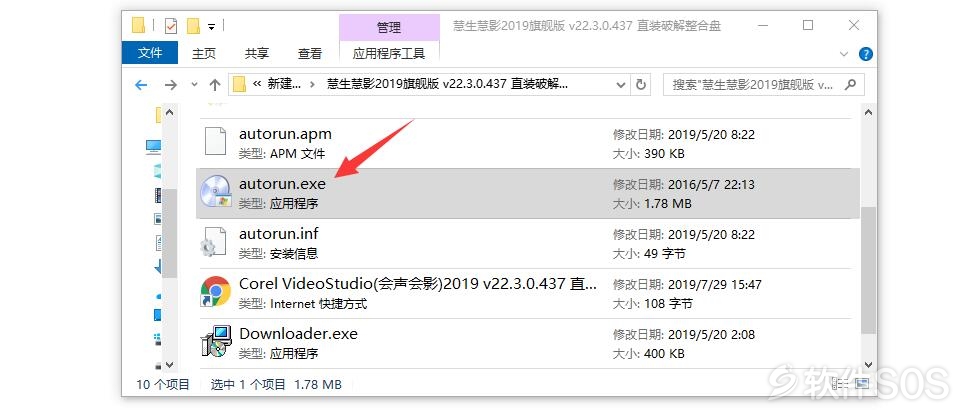
Task: Select the Corel VideoStudio(会声会影)2019 shortcut name
Action: (417, 283)
